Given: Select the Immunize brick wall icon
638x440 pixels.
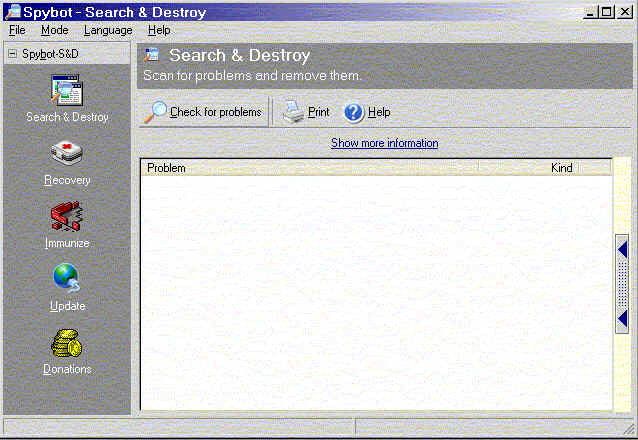Looking at the screenshot, I should click(66, 216).
